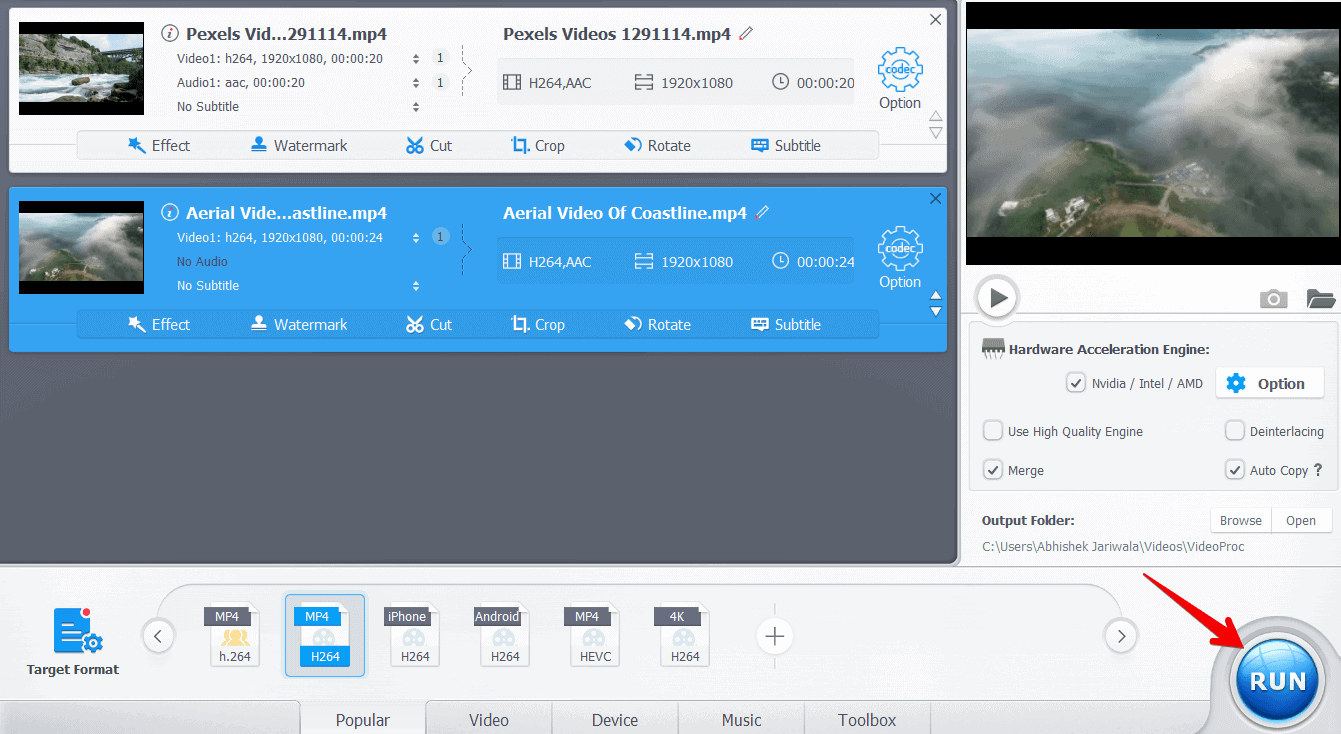Image resolution: width=1341 pixels, height=734 pixels.
Task: Open Cut tool for Aerial Video clip
Action: (429, 324)
